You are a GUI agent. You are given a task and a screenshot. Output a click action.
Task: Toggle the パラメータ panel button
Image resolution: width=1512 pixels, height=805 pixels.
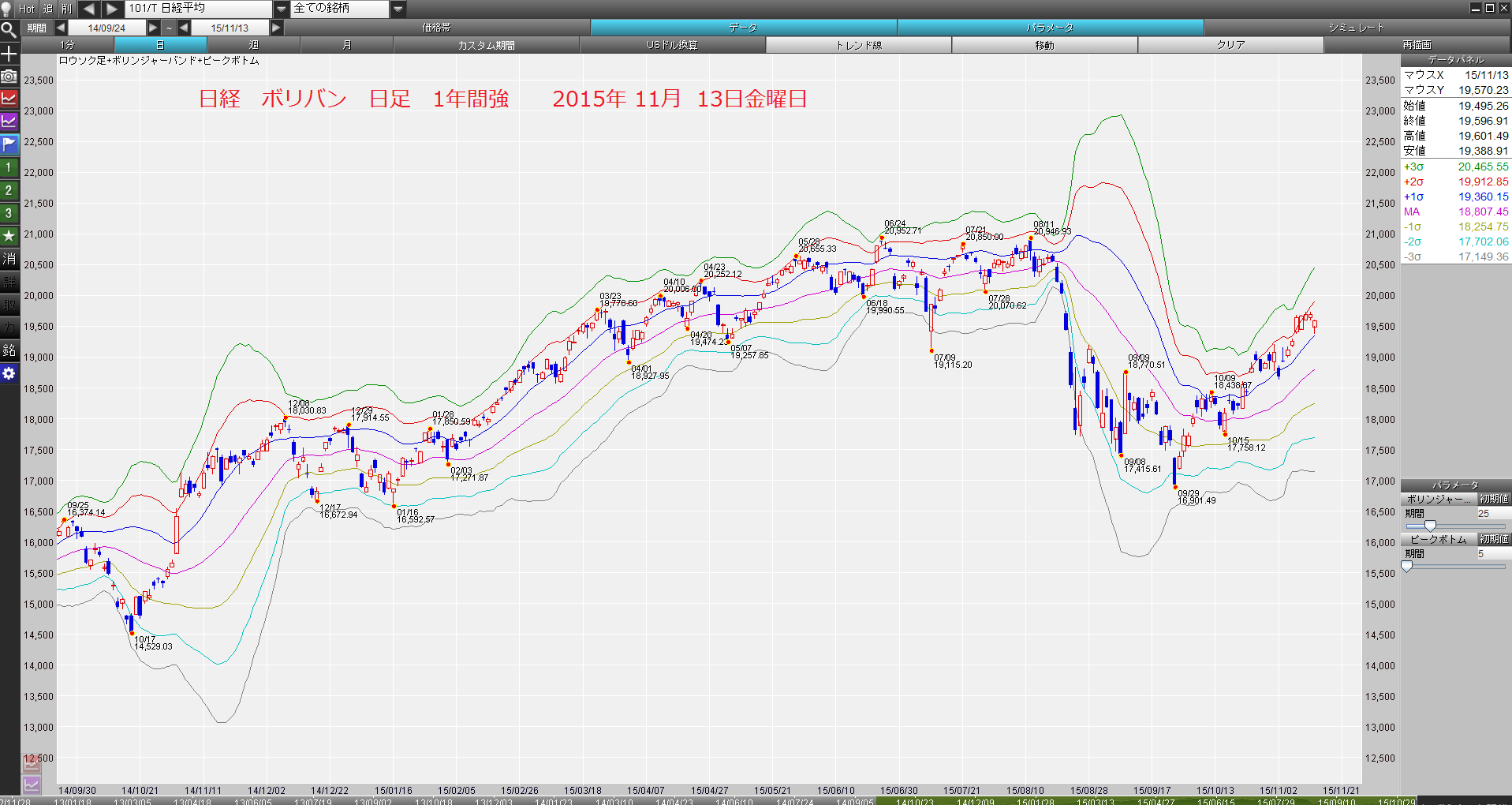(x=1050, y=28)
